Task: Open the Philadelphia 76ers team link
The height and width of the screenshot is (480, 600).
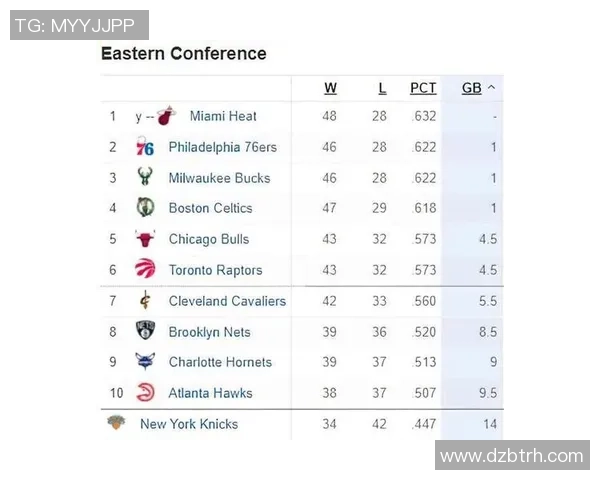Action: (x=222, y=147)
